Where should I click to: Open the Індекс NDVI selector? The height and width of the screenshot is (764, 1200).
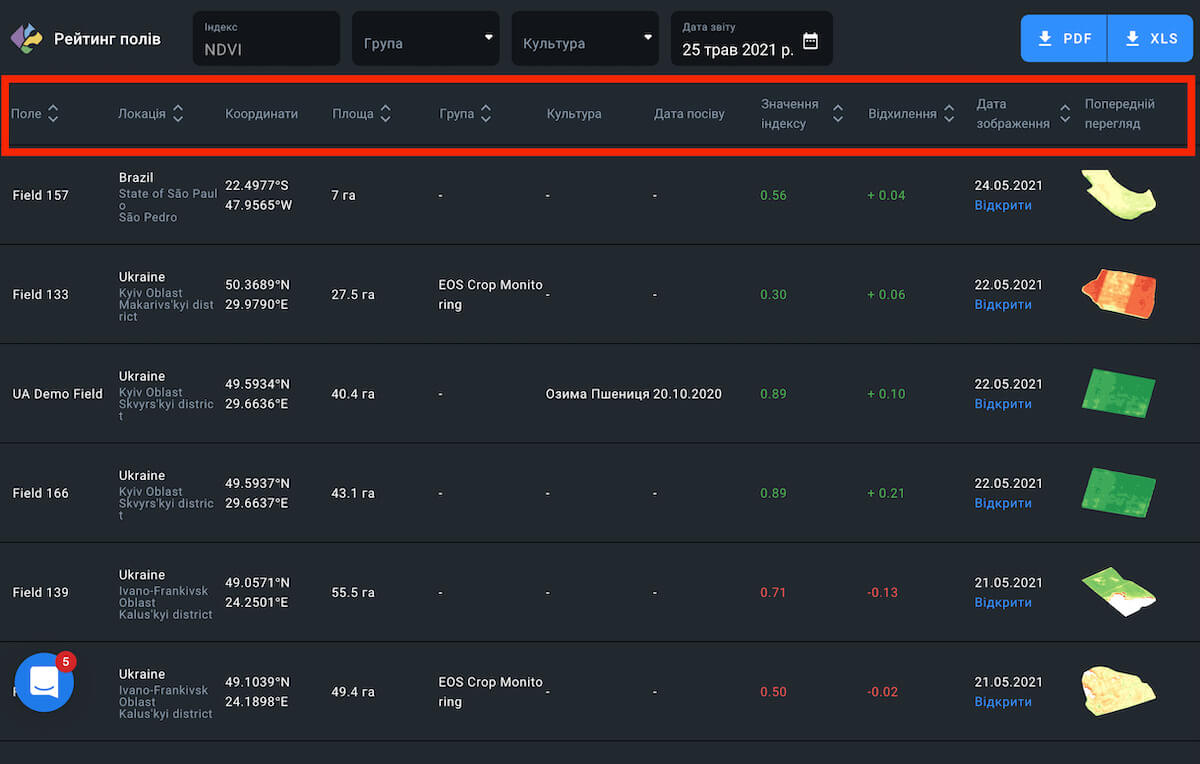266,39
